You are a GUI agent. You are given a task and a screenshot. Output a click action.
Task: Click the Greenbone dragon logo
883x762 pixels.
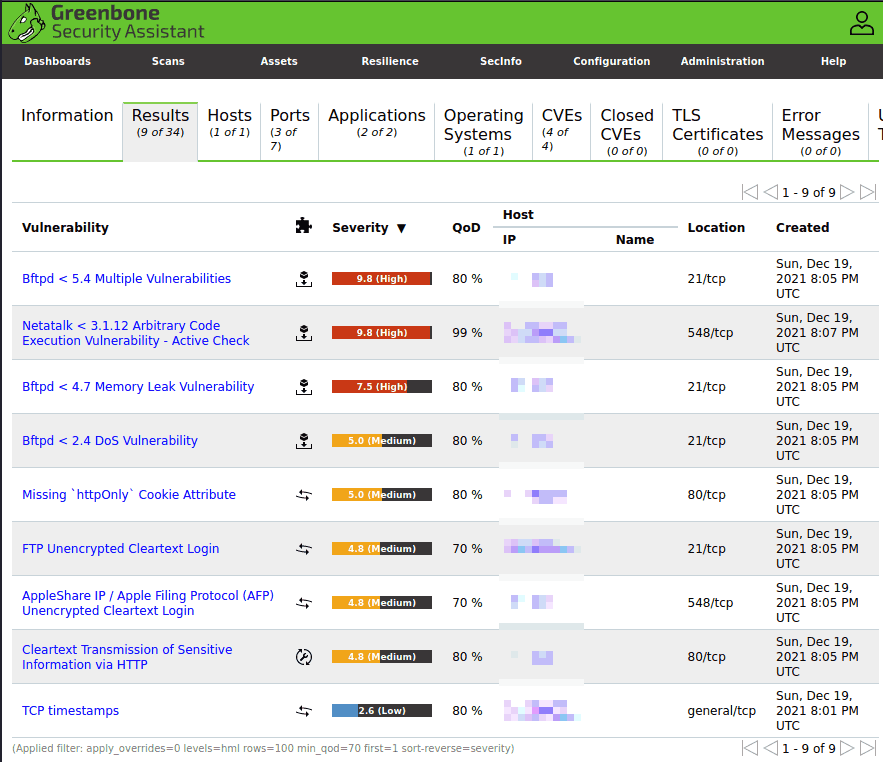point(26,22)
